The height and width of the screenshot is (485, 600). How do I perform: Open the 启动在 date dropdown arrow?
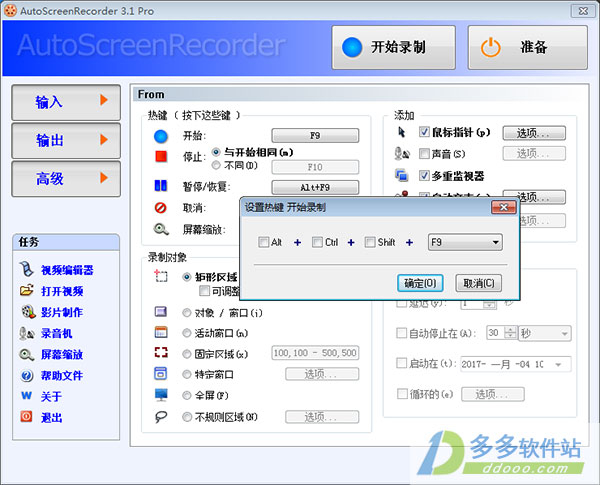tap(558, 364)
